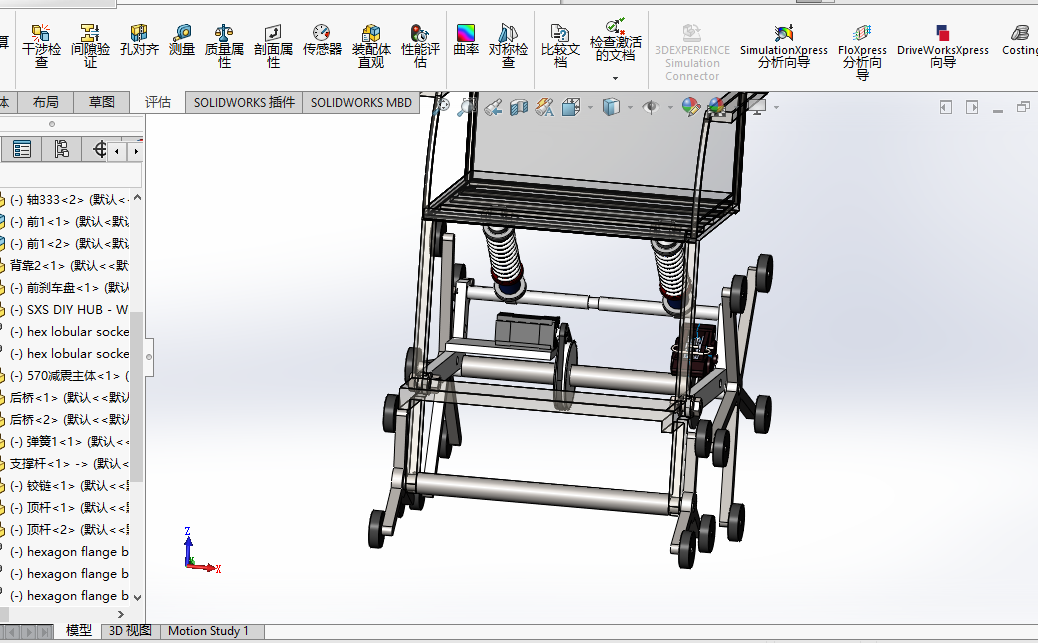Toggle the 曲率 curvature display

click(x=466, y=40)
